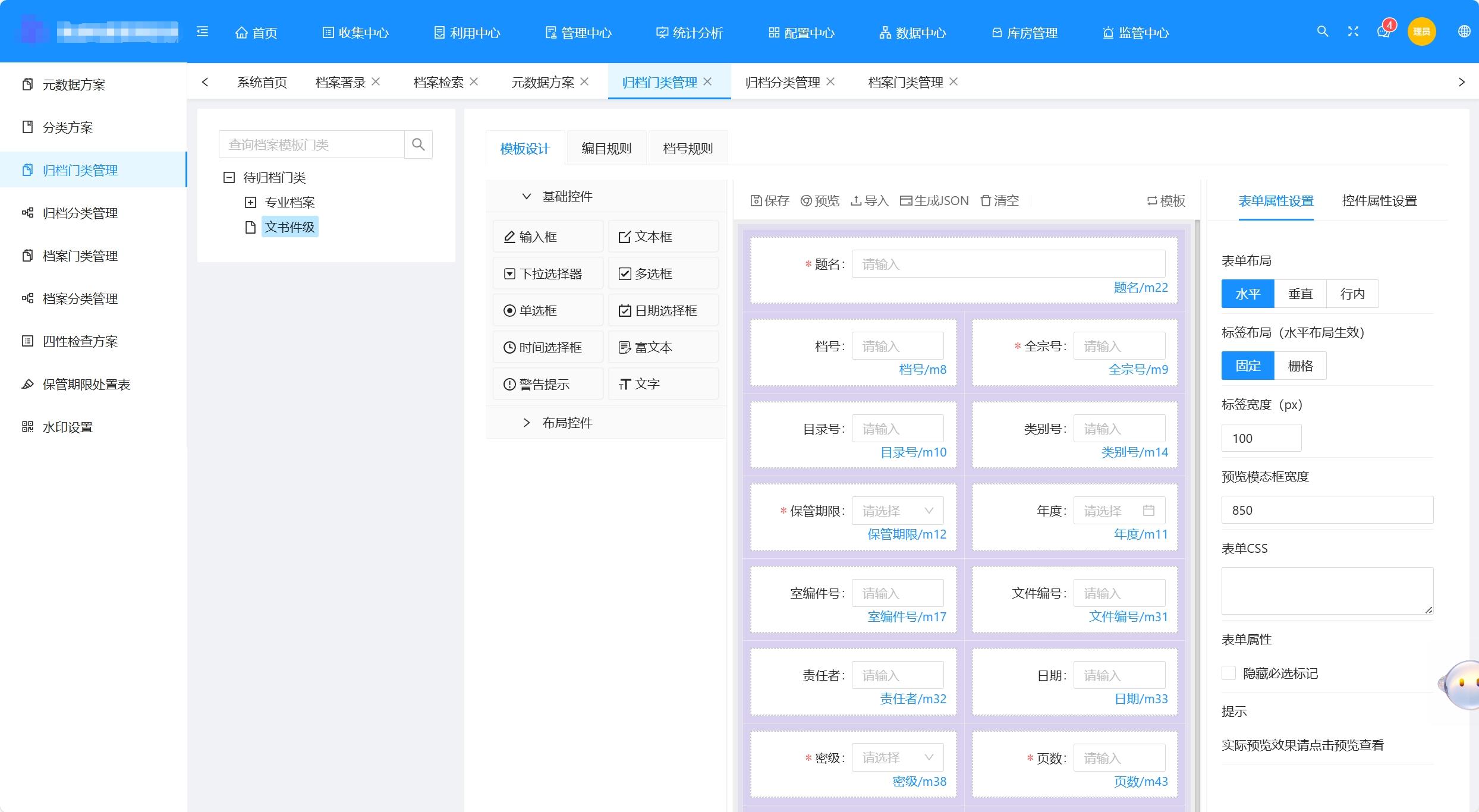Viewport: 1479px width, 812px height.
Task: Open the language globe icon
Action: coord(1464,32)
